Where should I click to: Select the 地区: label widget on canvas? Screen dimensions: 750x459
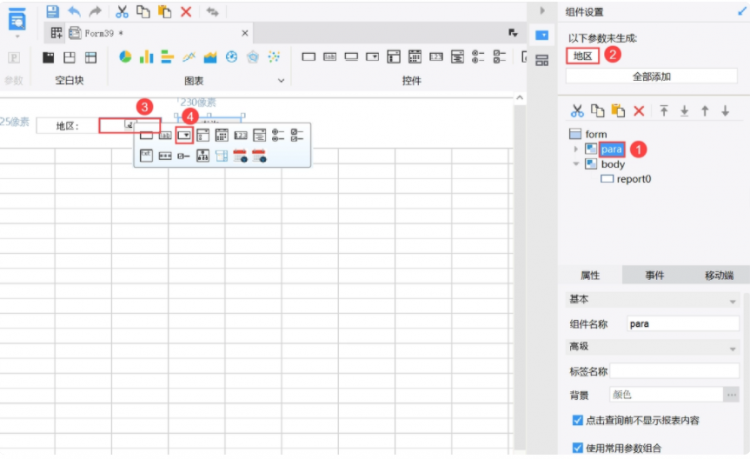pyautogui.click(x=67, y=126)
